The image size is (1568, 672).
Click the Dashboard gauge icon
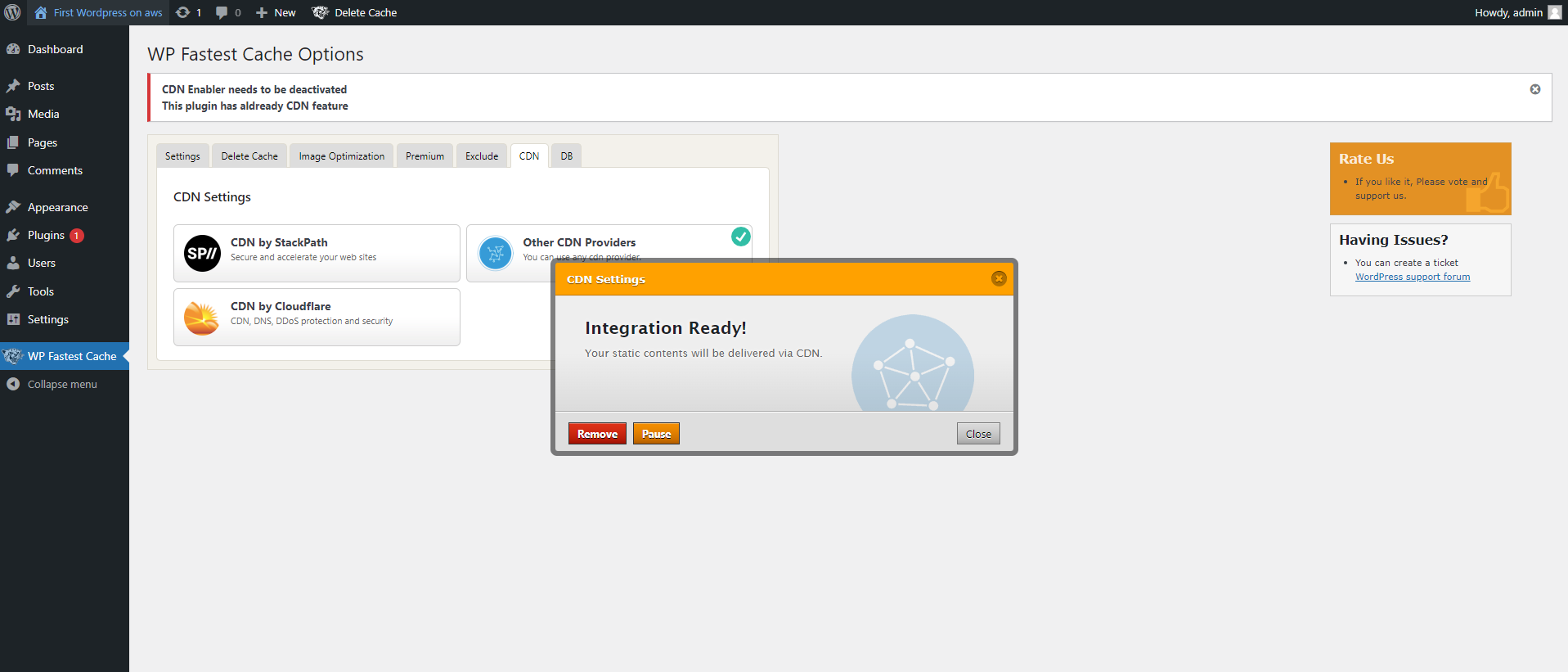pyautogui.click(x=13, y=49)
